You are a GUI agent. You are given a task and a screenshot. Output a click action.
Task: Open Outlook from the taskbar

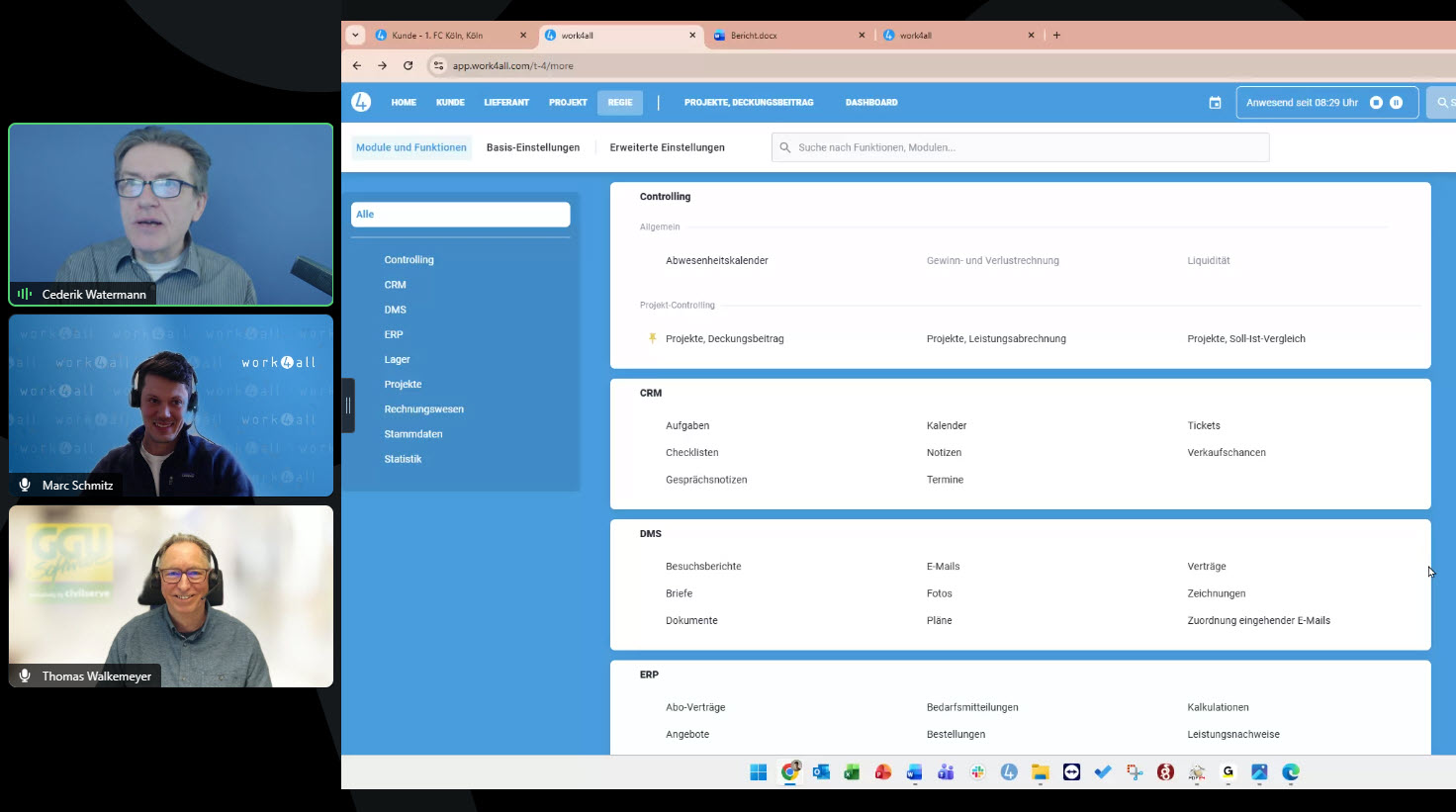click(821, 772)
